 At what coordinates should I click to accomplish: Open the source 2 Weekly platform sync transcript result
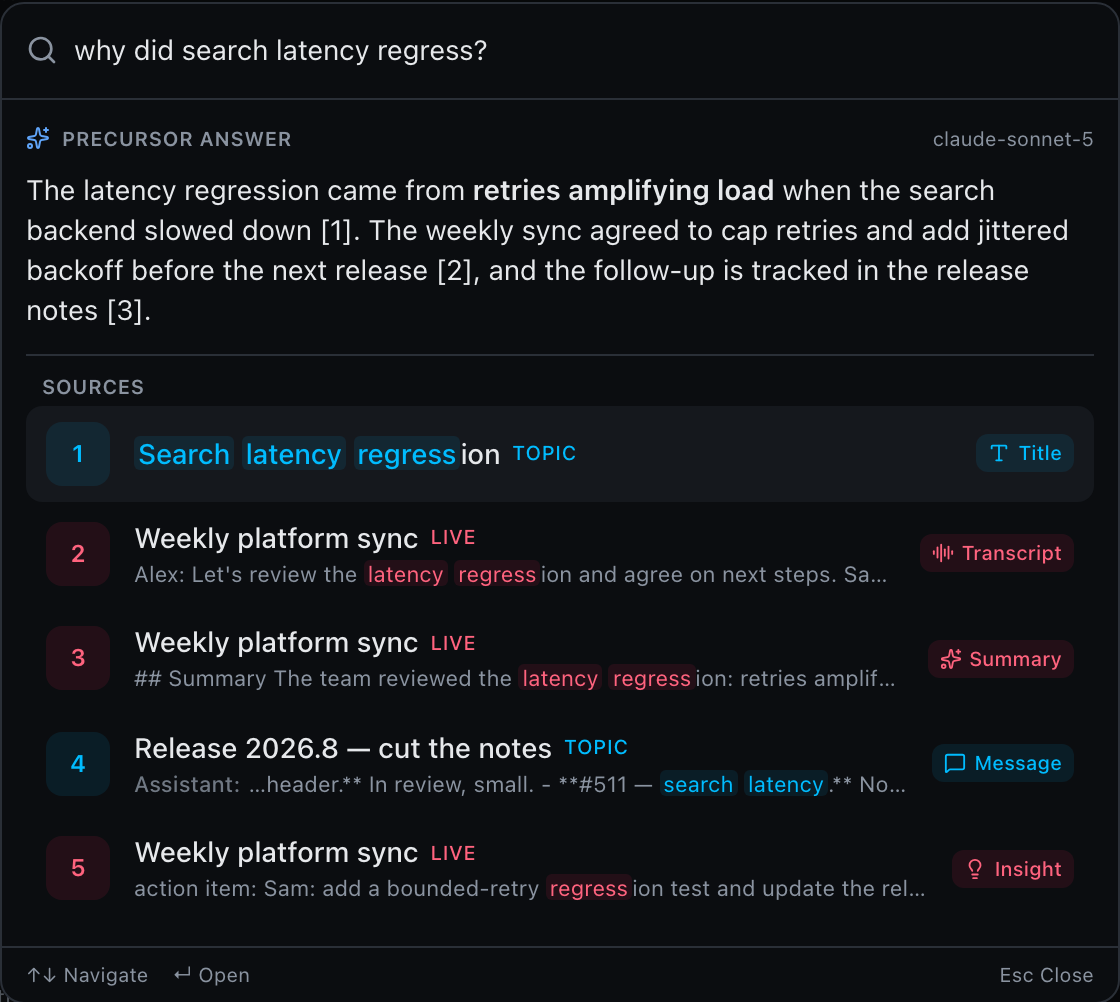[x=560, y=554]
